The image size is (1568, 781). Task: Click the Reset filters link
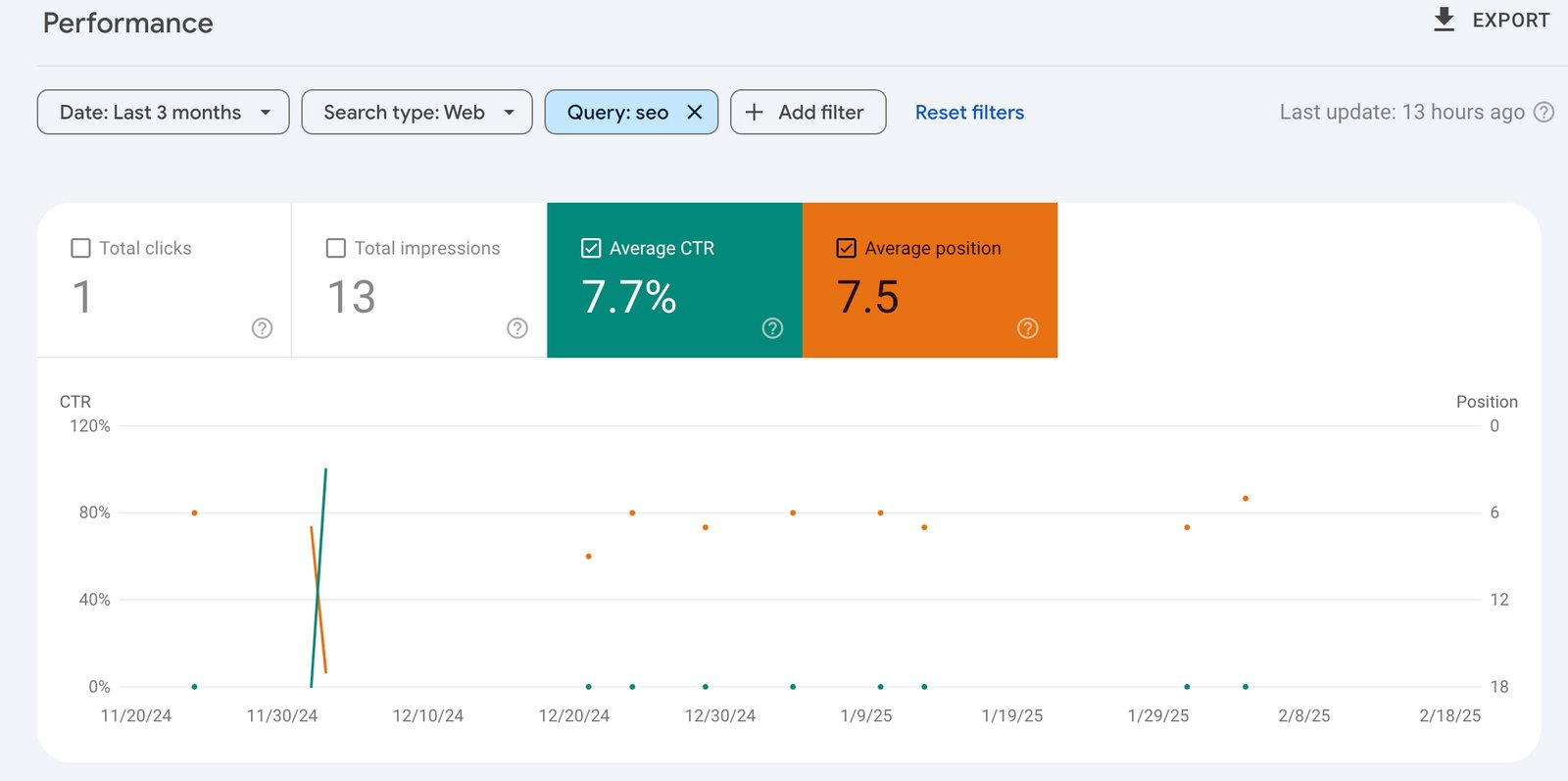[x=969, y=112]
